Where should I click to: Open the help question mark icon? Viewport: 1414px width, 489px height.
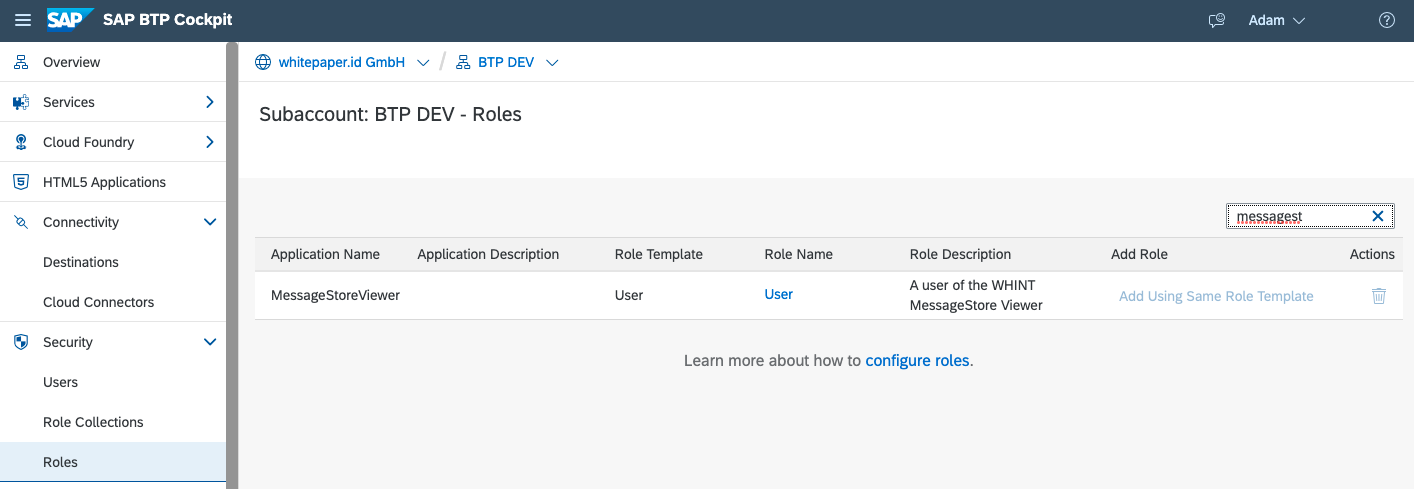(x=1387, y=20)
